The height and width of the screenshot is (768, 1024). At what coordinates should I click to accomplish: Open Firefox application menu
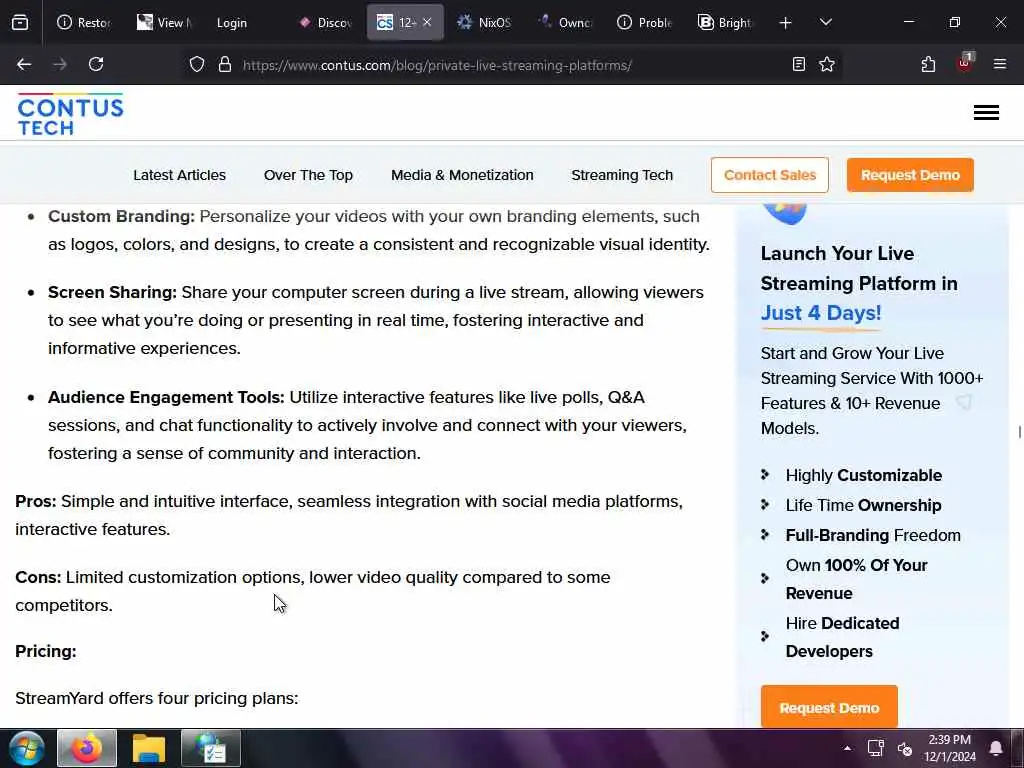coord(999,64)
